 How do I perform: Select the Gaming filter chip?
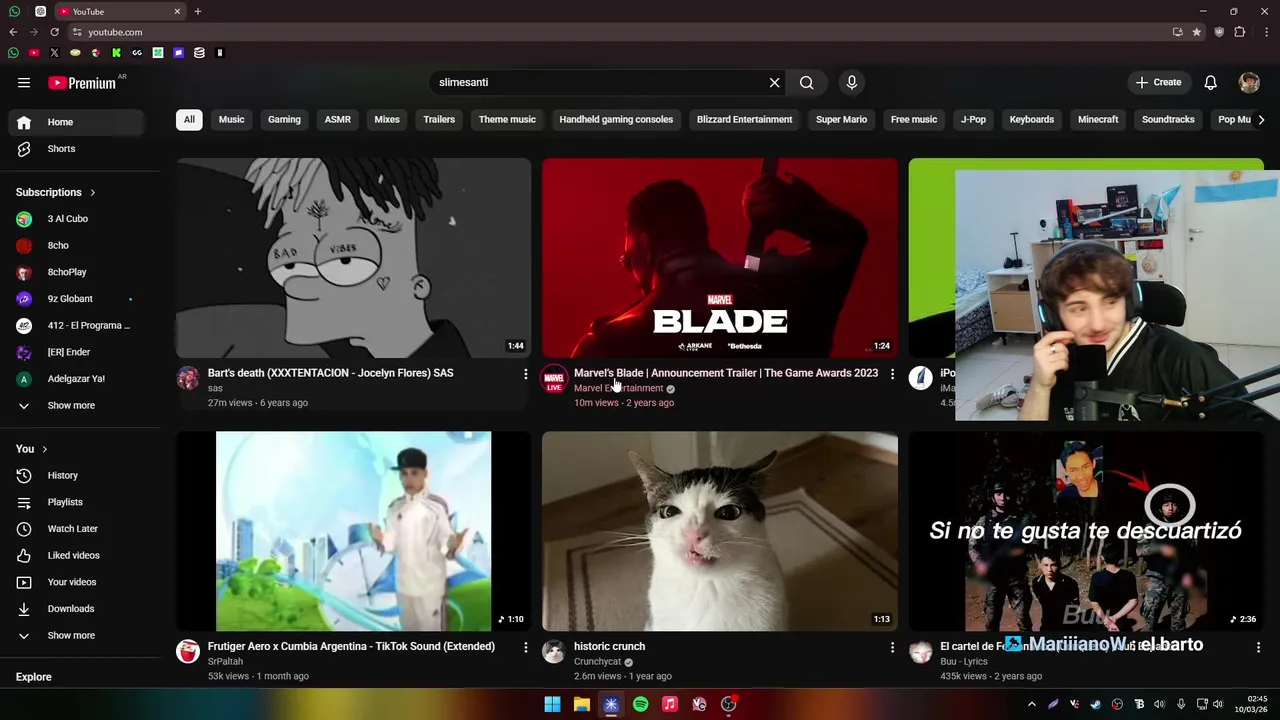click(x=284, y=120)
